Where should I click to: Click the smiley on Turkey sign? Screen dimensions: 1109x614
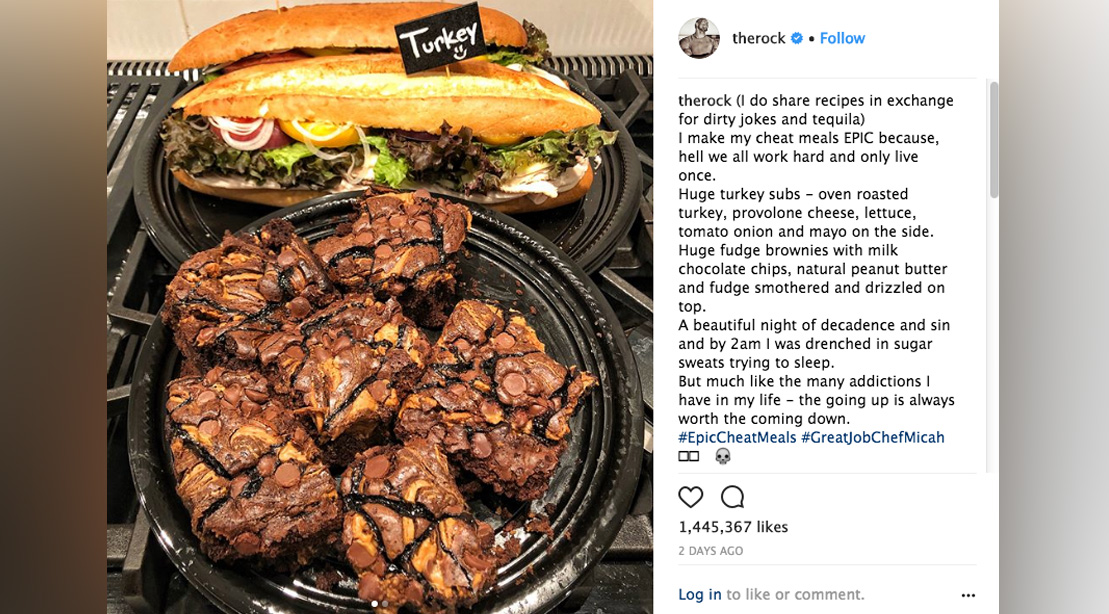tap(460, 52)
